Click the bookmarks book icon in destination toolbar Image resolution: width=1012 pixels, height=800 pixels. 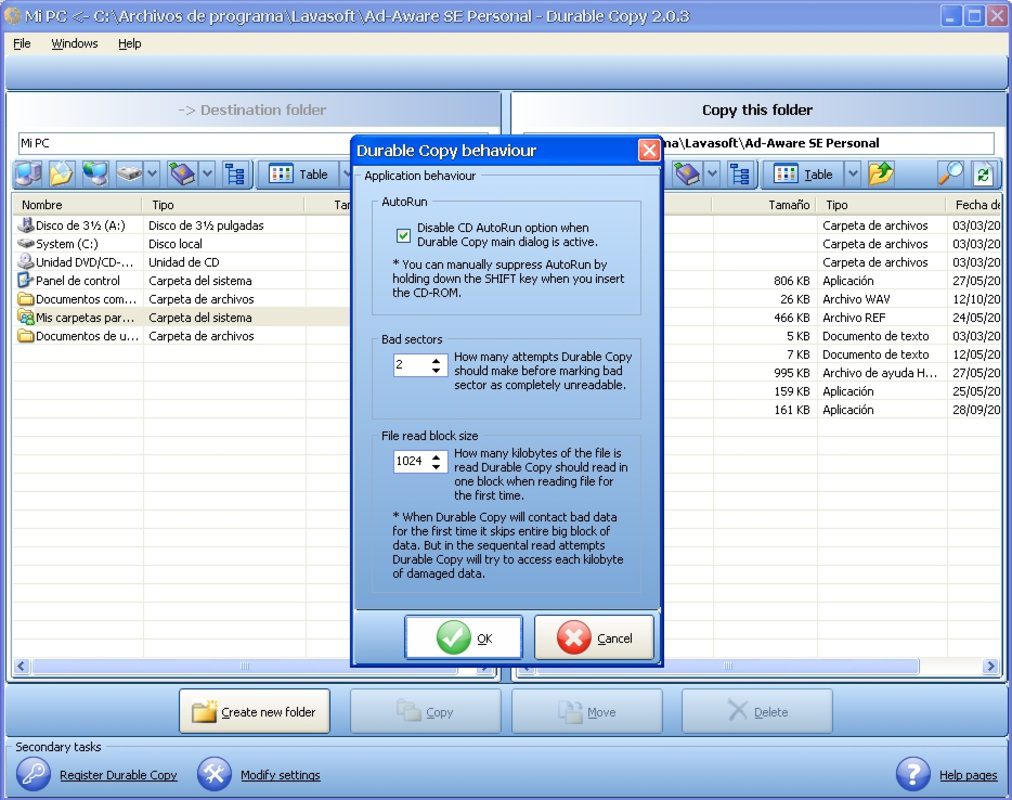(x=183, y=174)
